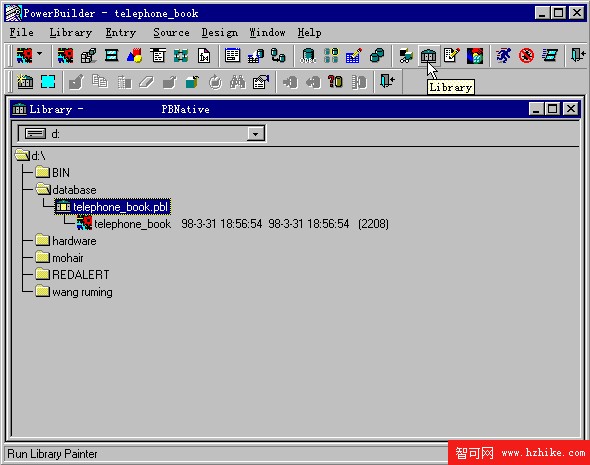Click the Debug icon with red circle
590x465 pixels.
pyautogui.click(x=526, y=56)
